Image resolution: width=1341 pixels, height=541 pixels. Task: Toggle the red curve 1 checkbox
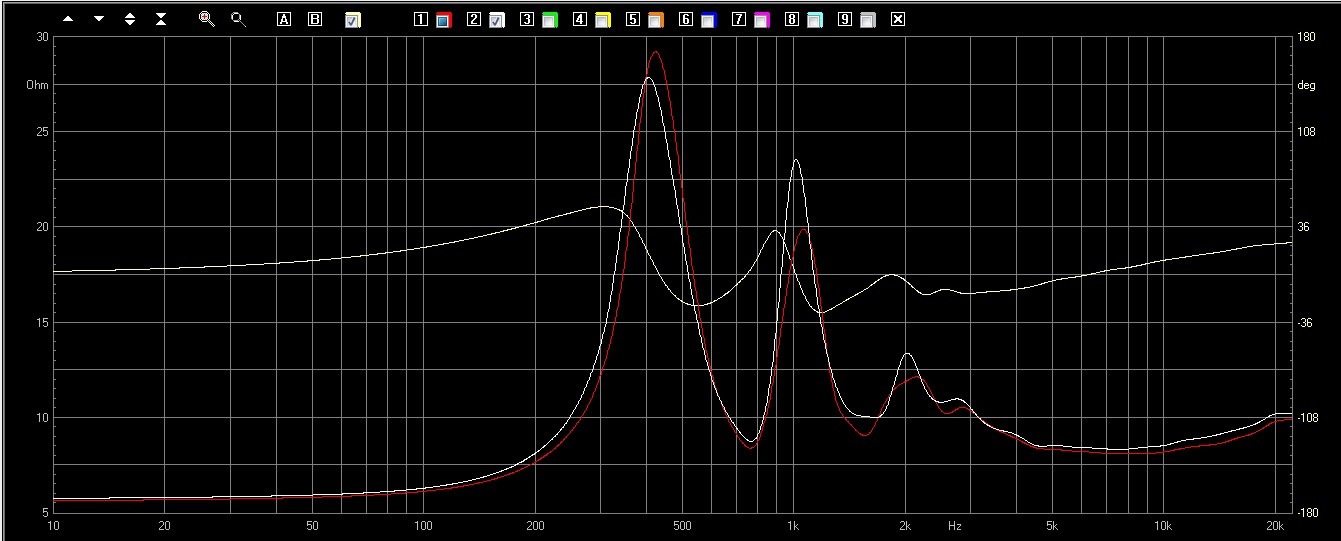[443, 20]
